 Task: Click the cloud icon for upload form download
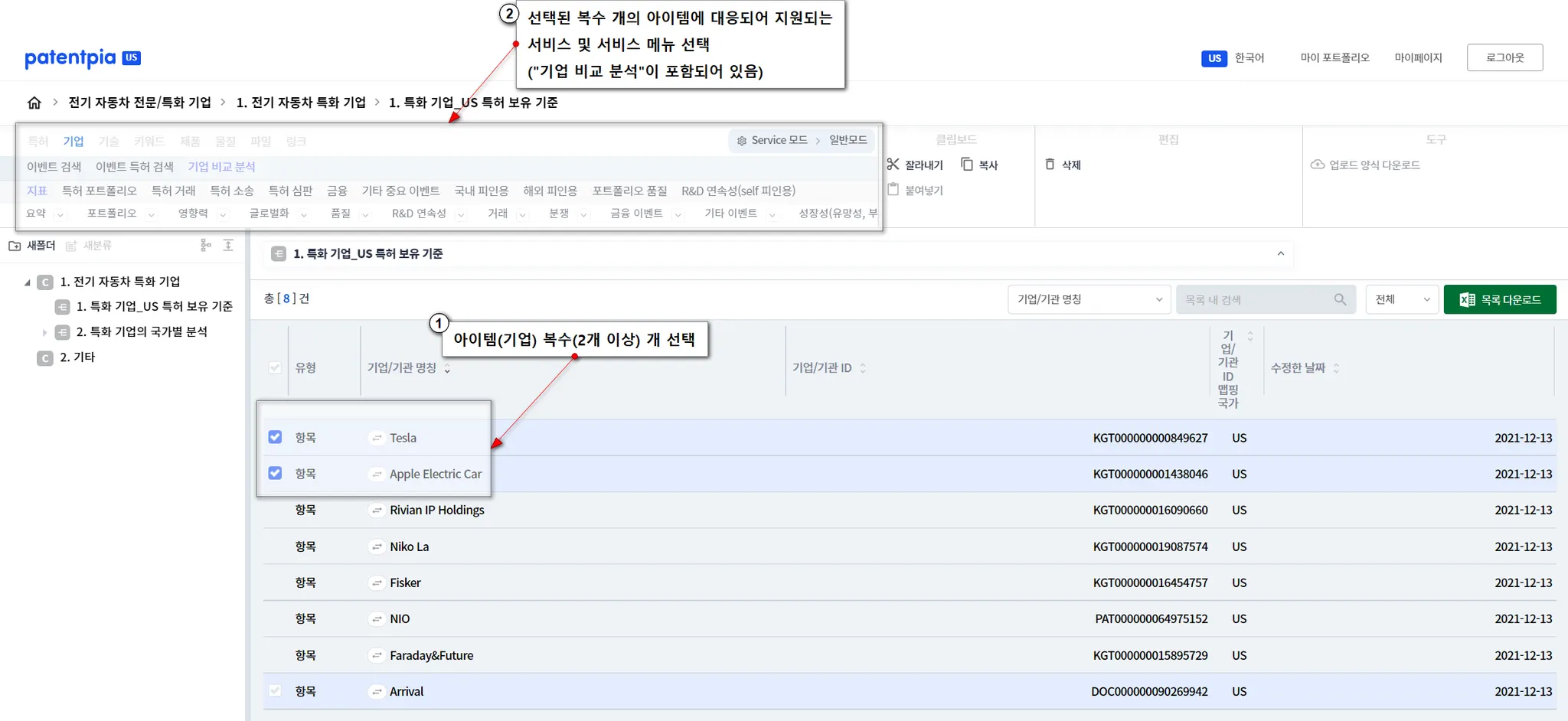pos(1318,165)
